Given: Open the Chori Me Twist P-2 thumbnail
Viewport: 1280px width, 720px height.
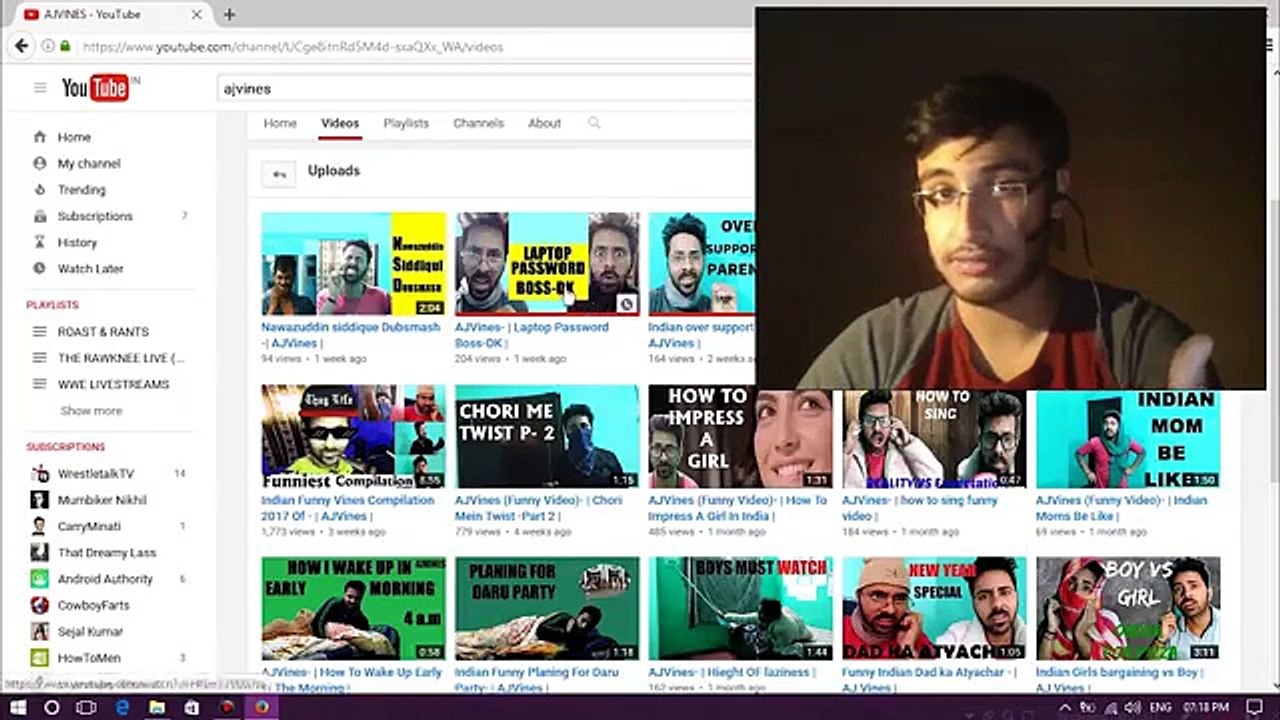Looking at the screenshot, I should [x=547, y=436].
